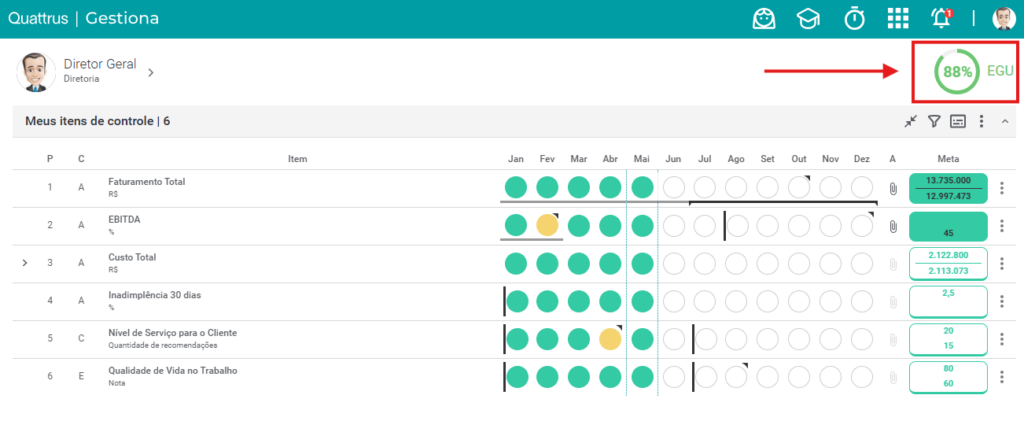
Task: Expand the Custo Total row arrow
Action: click(25, 263)
